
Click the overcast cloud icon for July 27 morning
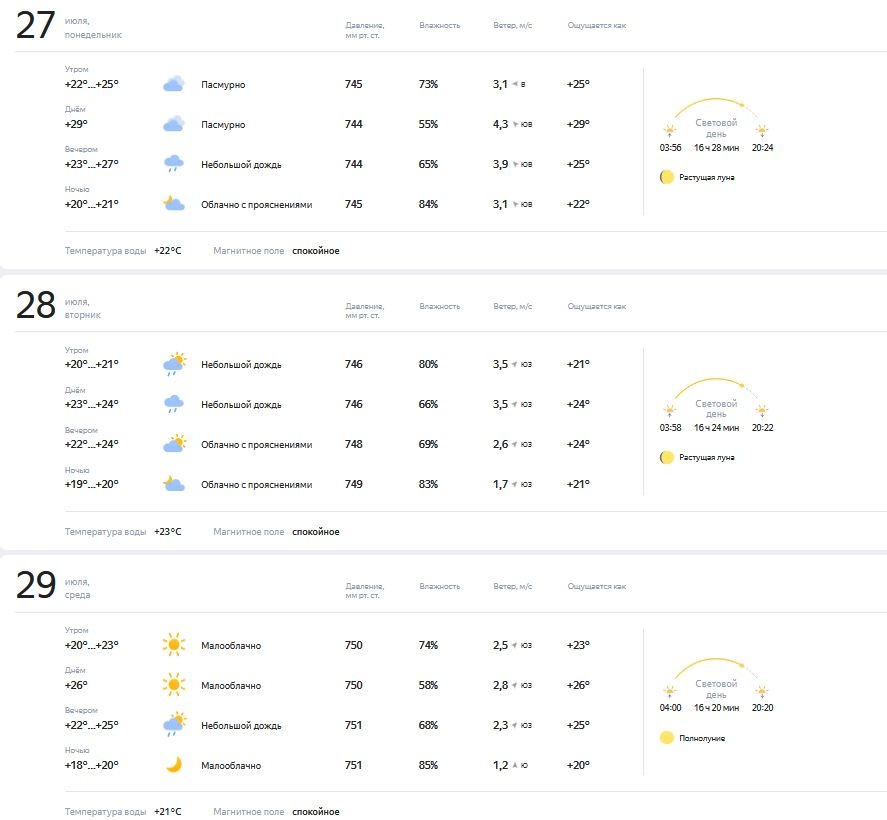174,84
